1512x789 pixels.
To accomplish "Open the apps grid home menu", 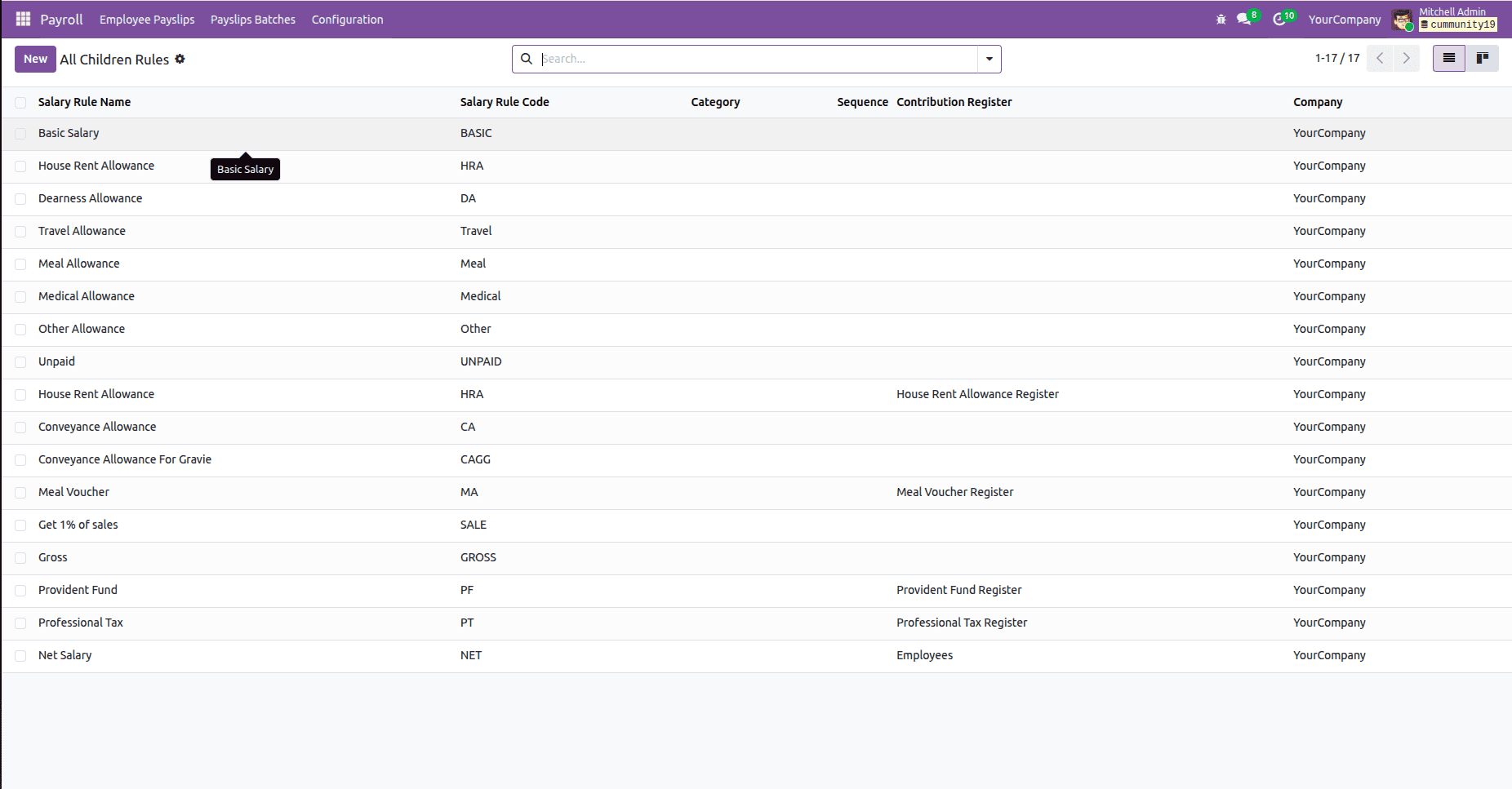I will 23,19.
